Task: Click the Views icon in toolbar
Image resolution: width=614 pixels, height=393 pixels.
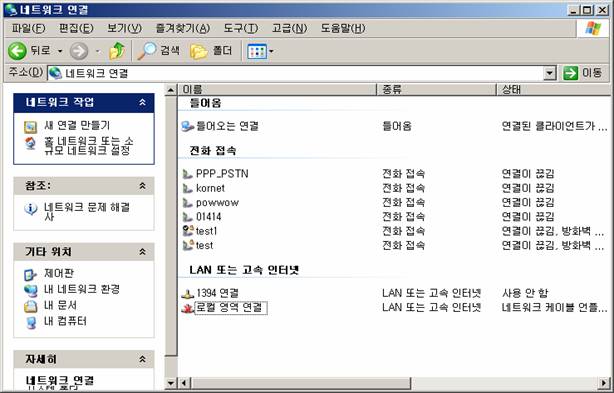Action: [x=257, y=51]
